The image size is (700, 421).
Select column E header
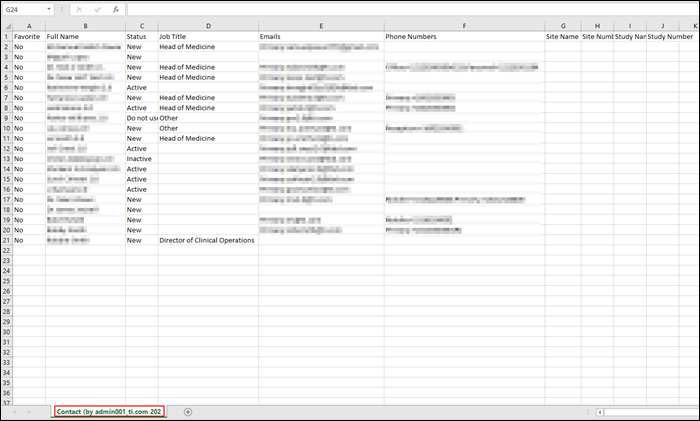[320, 25]
